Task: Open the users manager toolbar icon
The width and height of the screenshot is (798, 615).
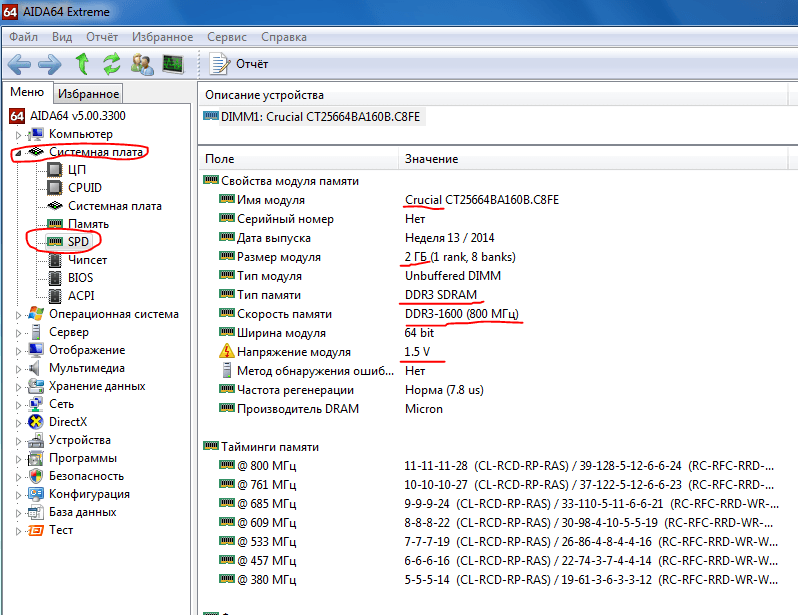Action: pyautogui.click(x=142, y=64)
